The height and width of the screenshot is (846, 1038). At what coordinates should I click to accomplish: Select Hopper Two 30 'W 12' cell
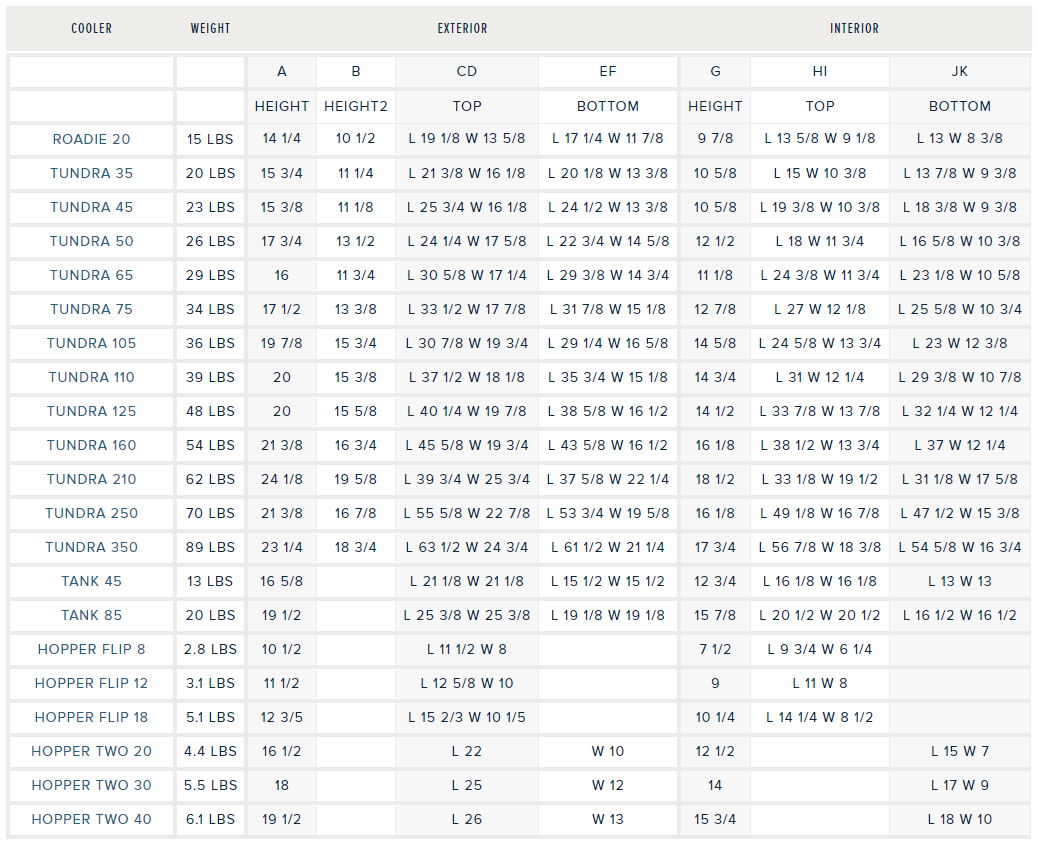click(608, 785)
